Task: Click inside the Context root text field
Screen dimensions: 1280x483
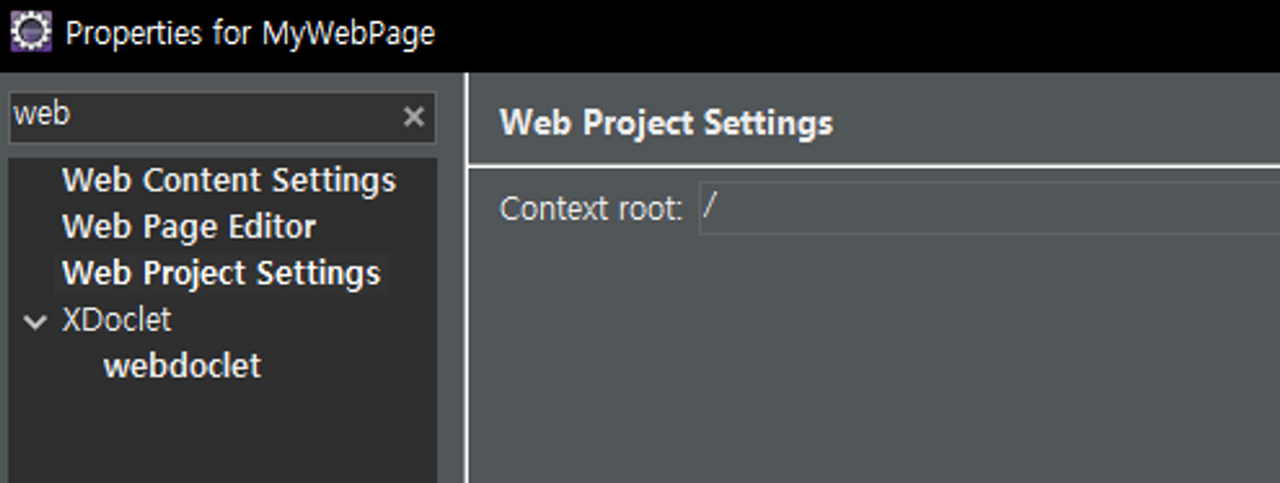Action: (989, 208)
